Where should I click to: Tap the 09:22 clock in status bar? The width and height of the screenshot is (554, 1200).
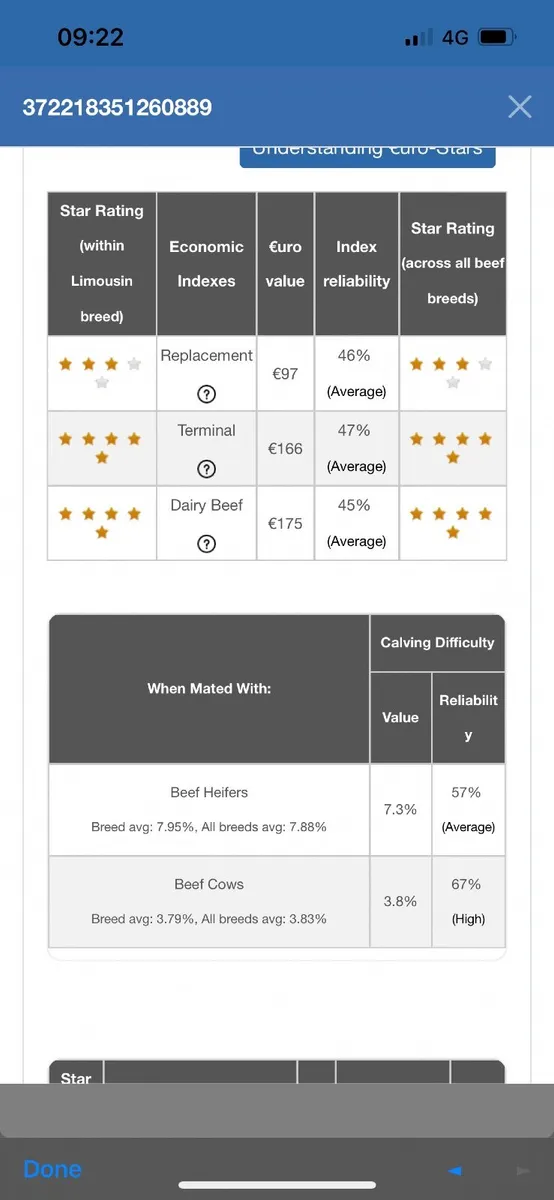91,38
